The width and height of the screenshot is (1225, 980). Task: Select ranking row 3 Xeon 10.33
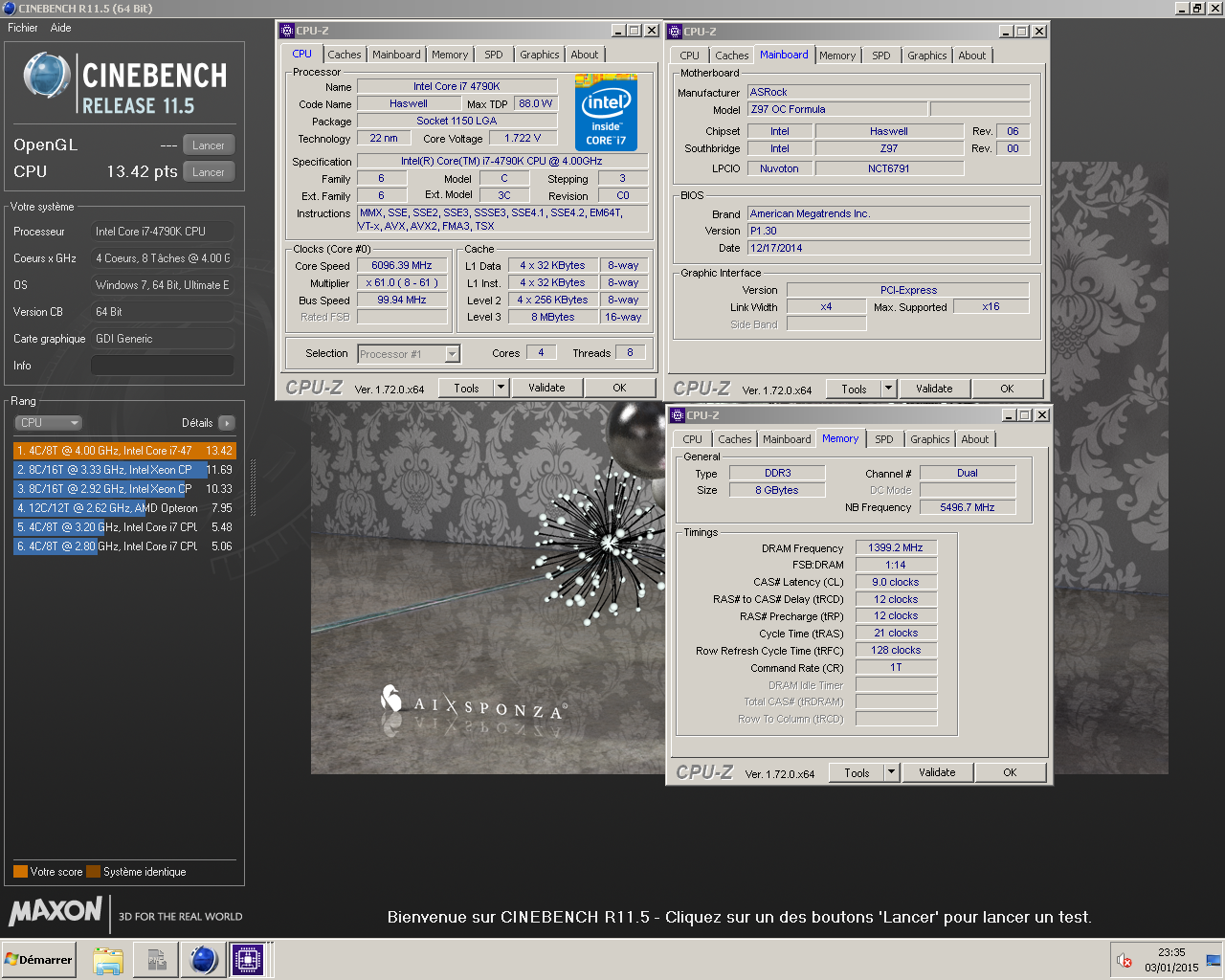[124, 489]
